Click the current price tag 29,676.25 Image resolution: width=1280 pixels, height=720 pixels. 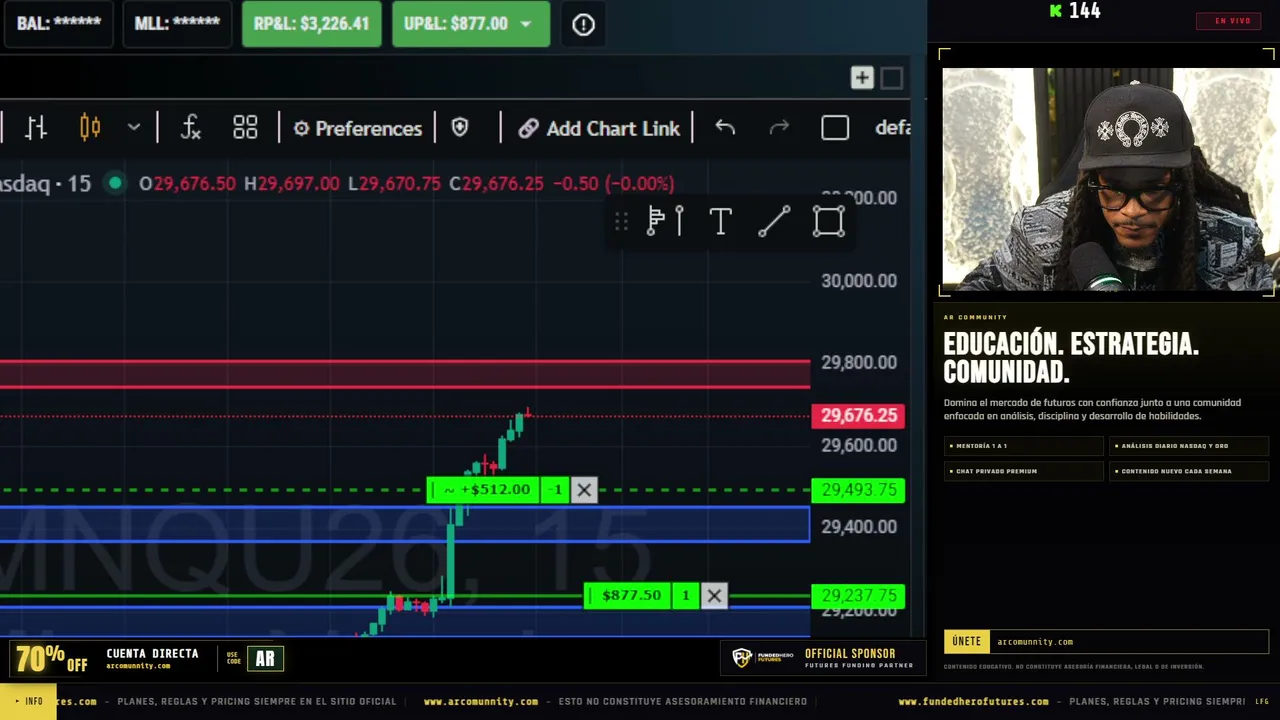pos(858,415)
